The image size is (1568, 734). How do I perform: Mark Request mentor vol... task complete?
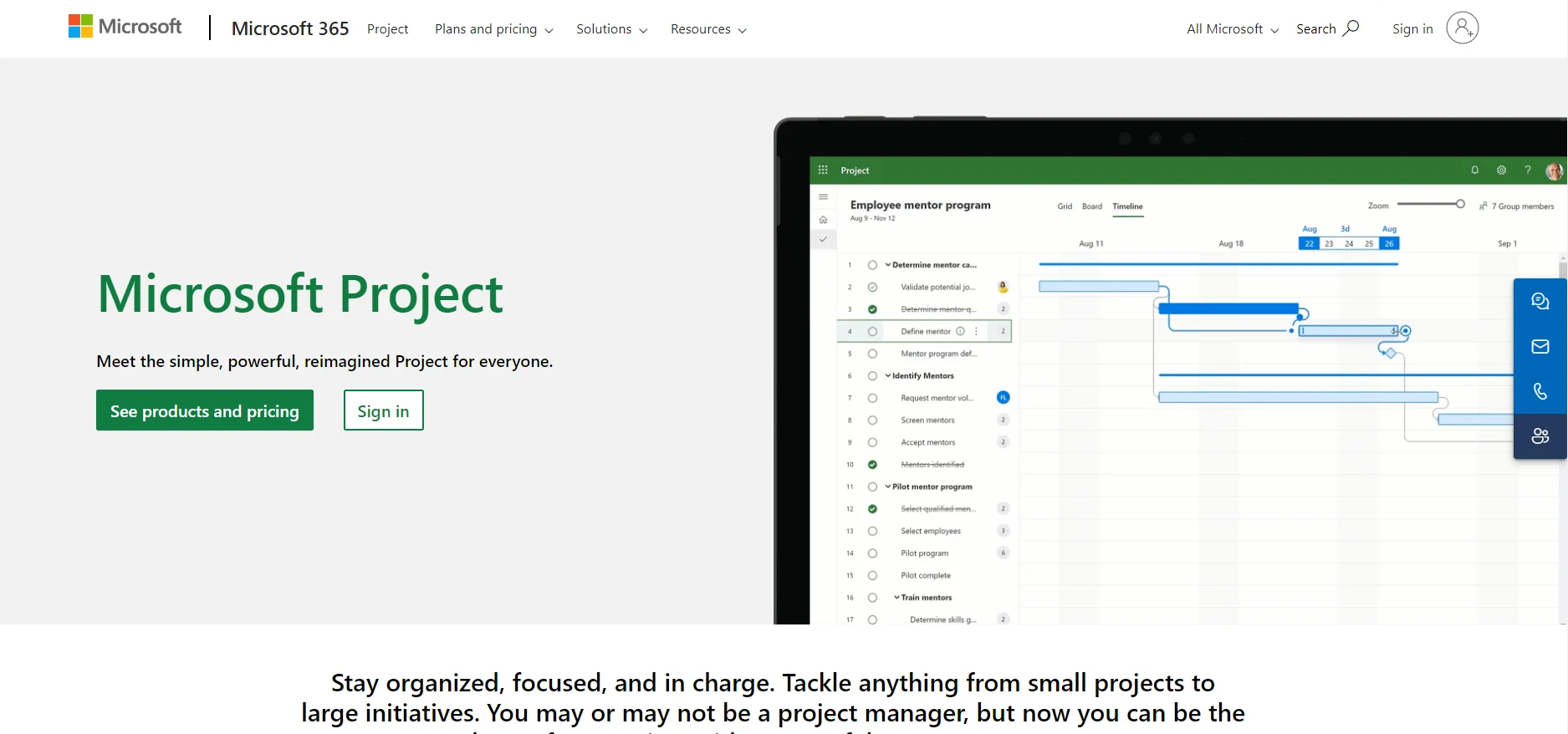(x=872, y=398)
